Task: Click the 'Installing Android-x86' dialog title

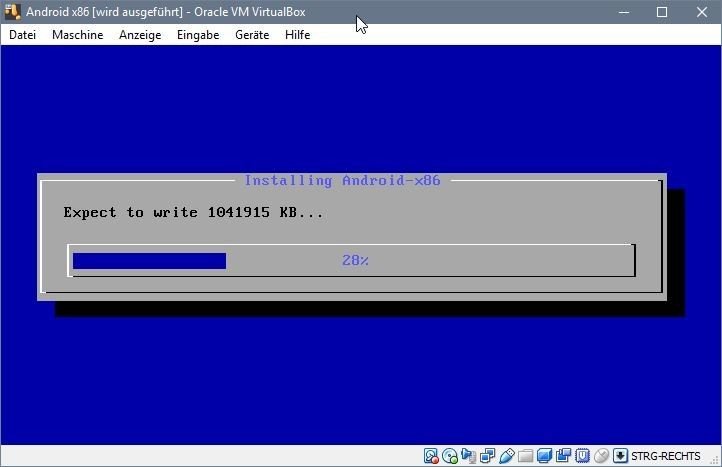Action: click(x=342, y=181)
